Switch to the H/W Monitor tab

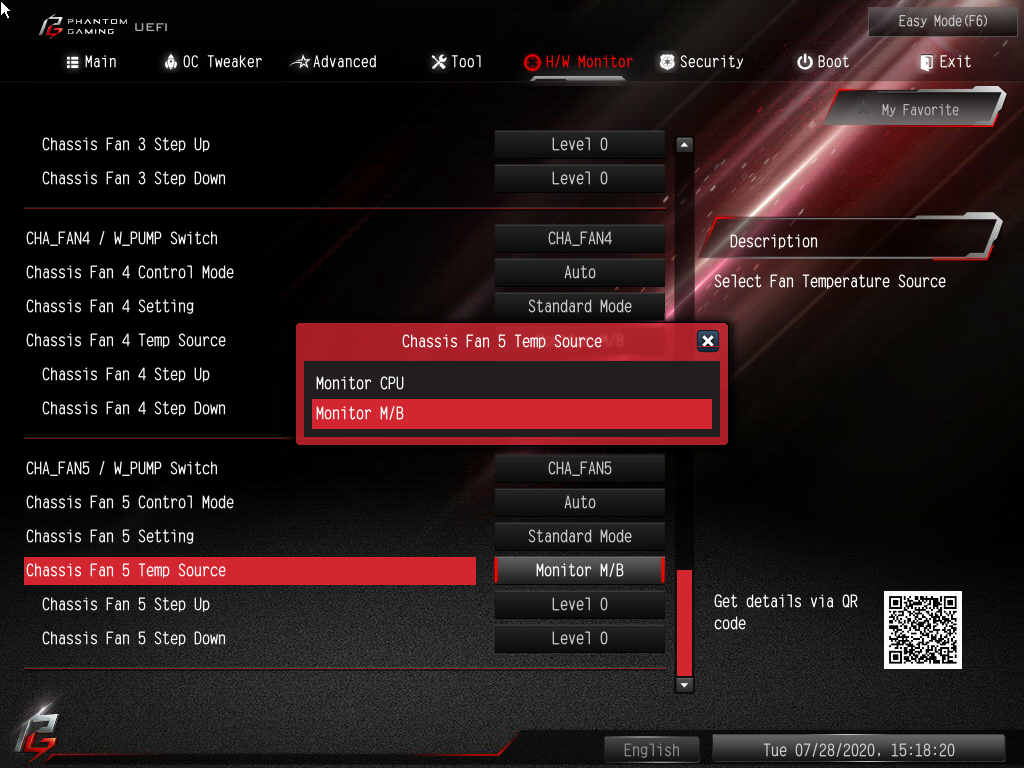point(578,62)
